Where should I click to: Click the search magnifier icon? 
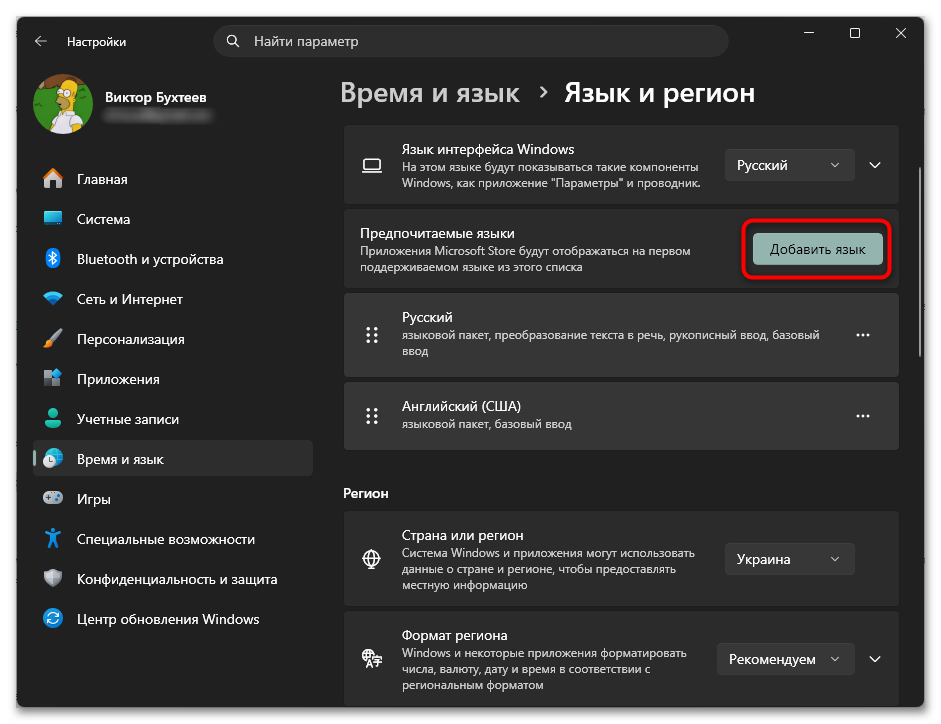(233, 41)
